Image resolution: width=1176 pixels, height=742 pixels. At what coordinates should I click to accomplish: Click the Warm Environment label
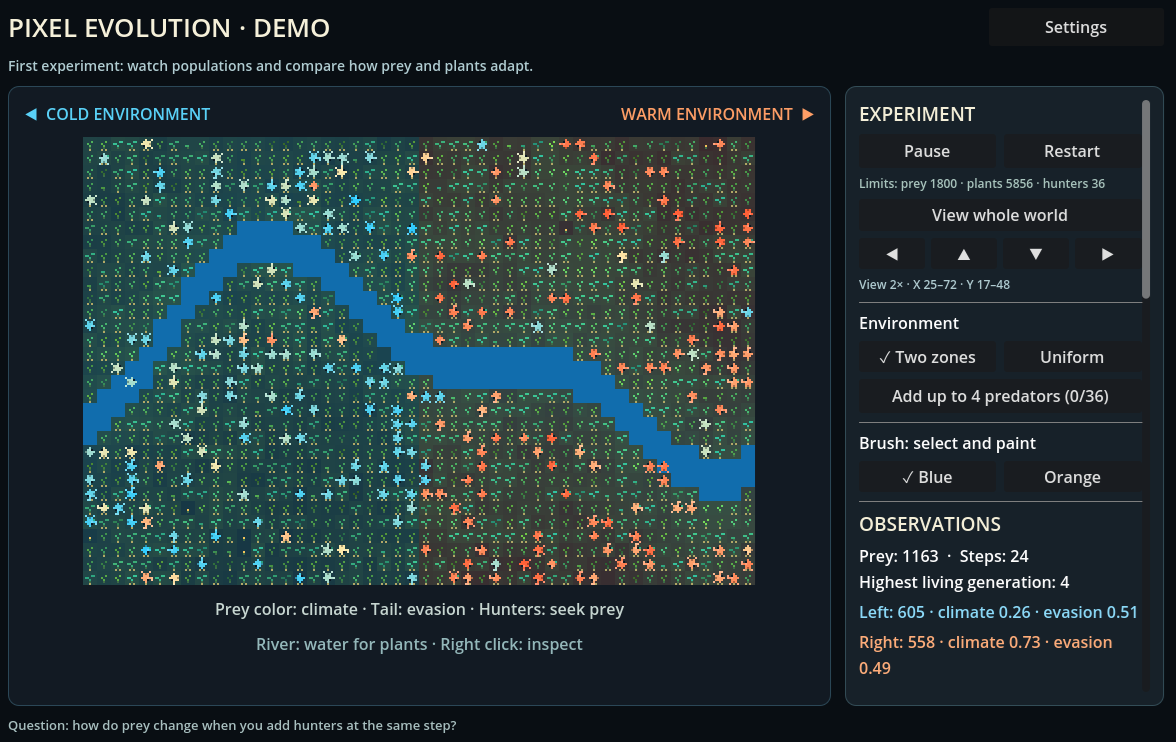(x=706, y=114)
